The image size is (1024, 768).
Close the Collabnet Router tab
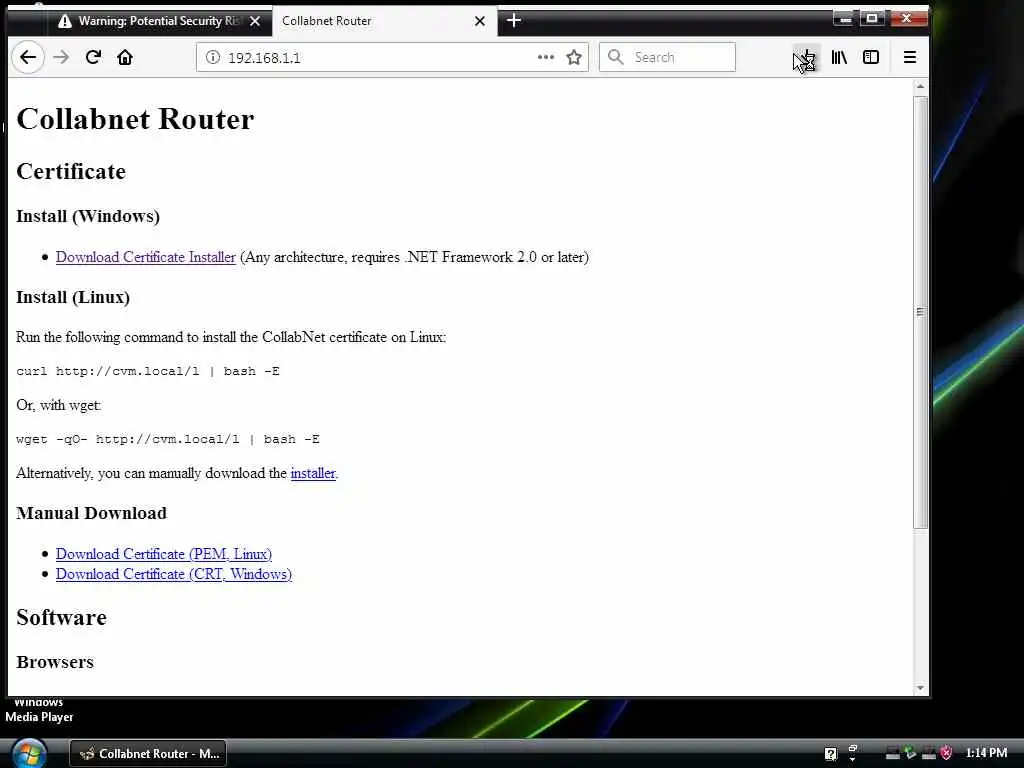479,21
